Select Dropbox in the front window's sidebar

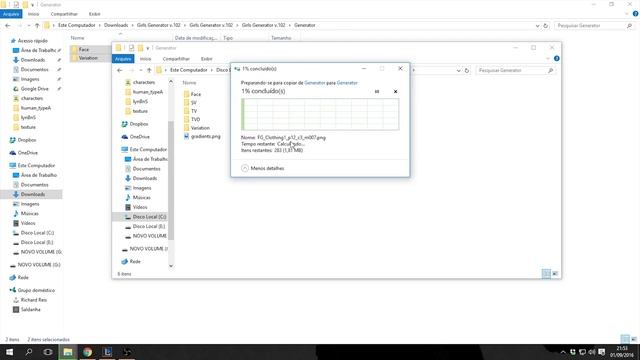pyautogui.click(x=135, y=124)
